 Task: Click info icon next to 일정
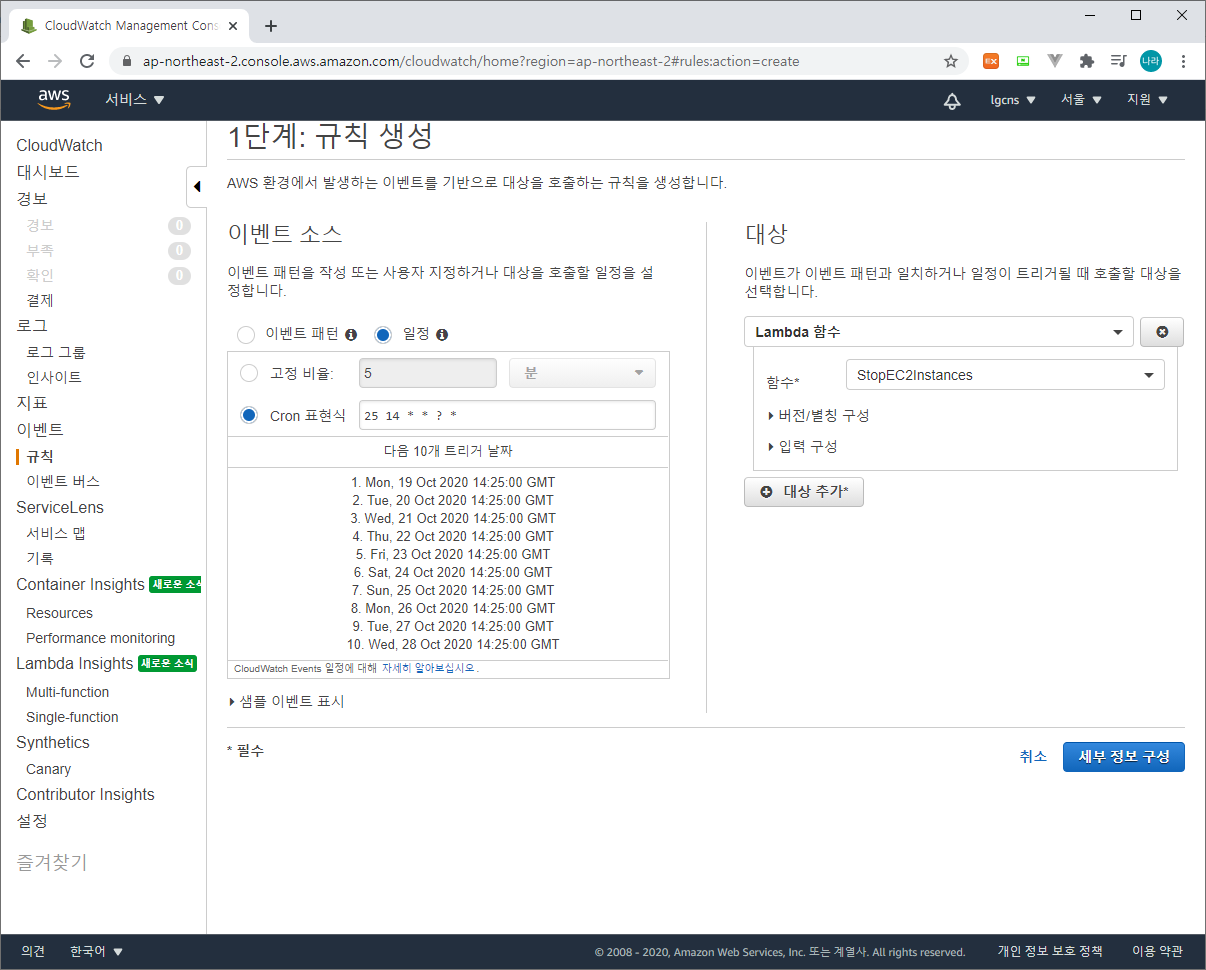[442, 335]
